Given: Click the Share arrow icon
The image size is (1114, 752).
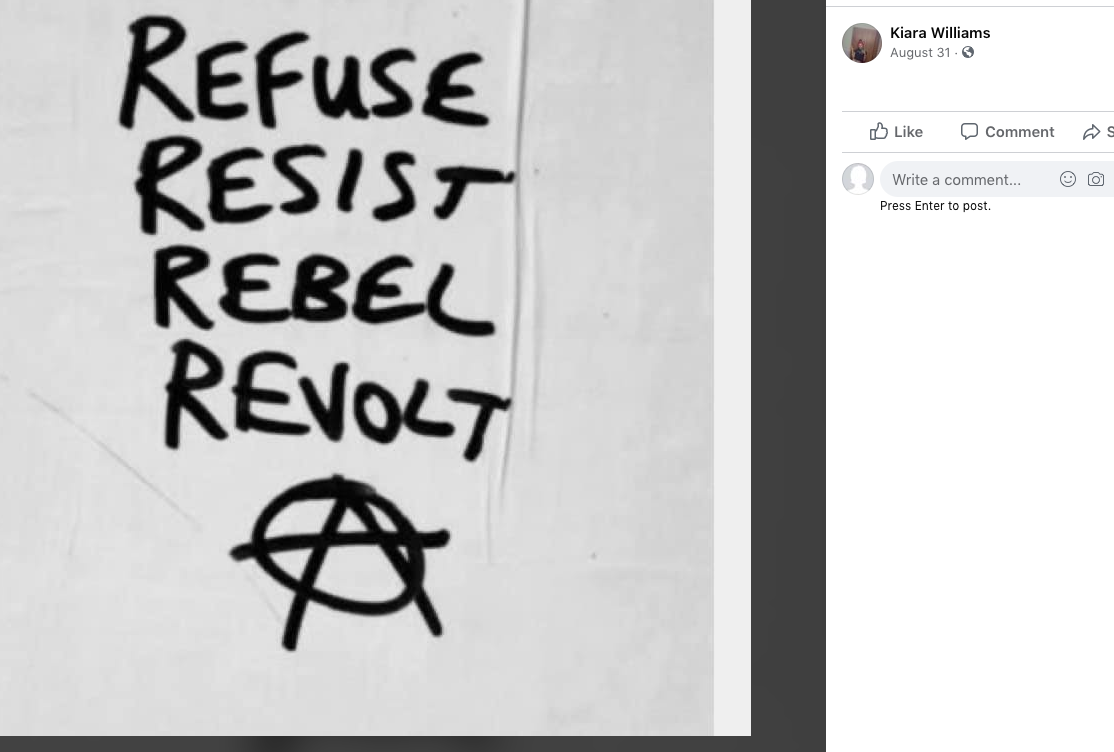Looking at the screenshot, I should (x=1091, y=132).
